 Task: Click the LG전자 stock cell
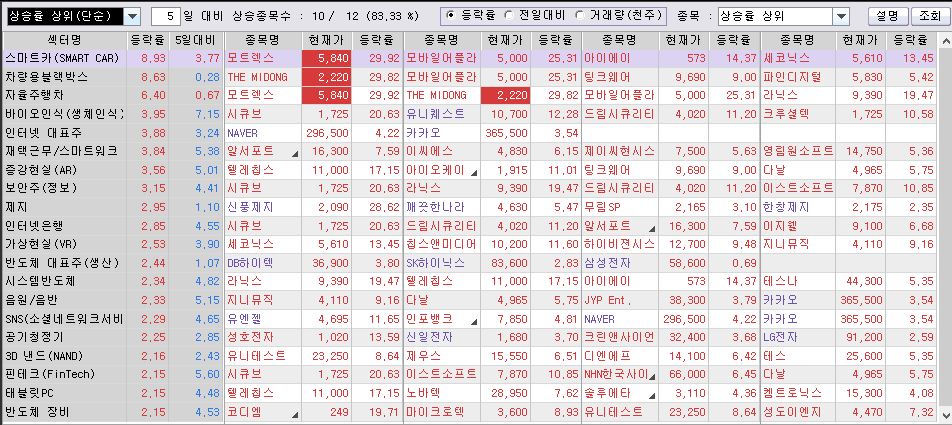798,337
